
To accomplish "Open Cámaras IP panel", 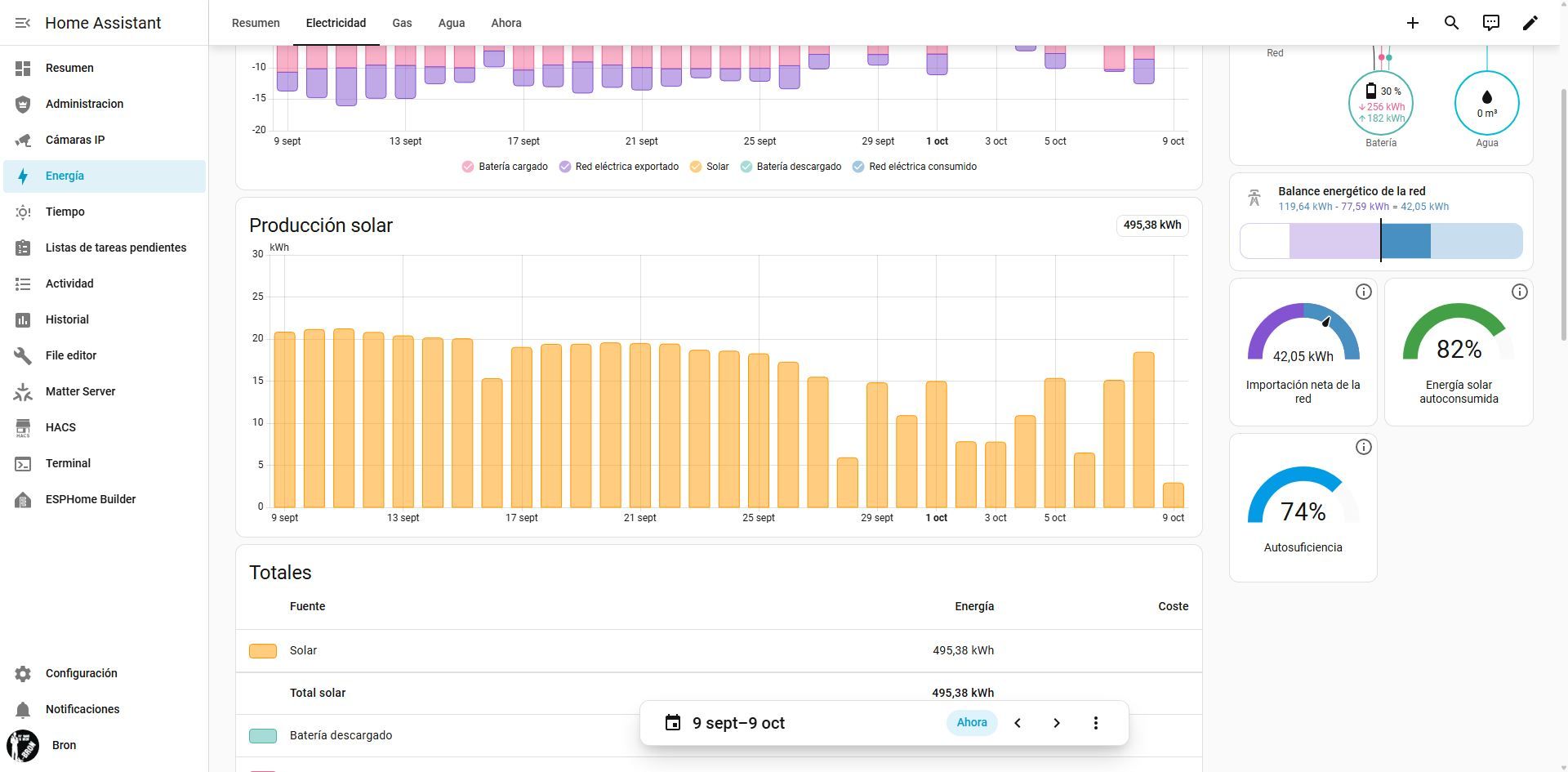I will [104, 140].
